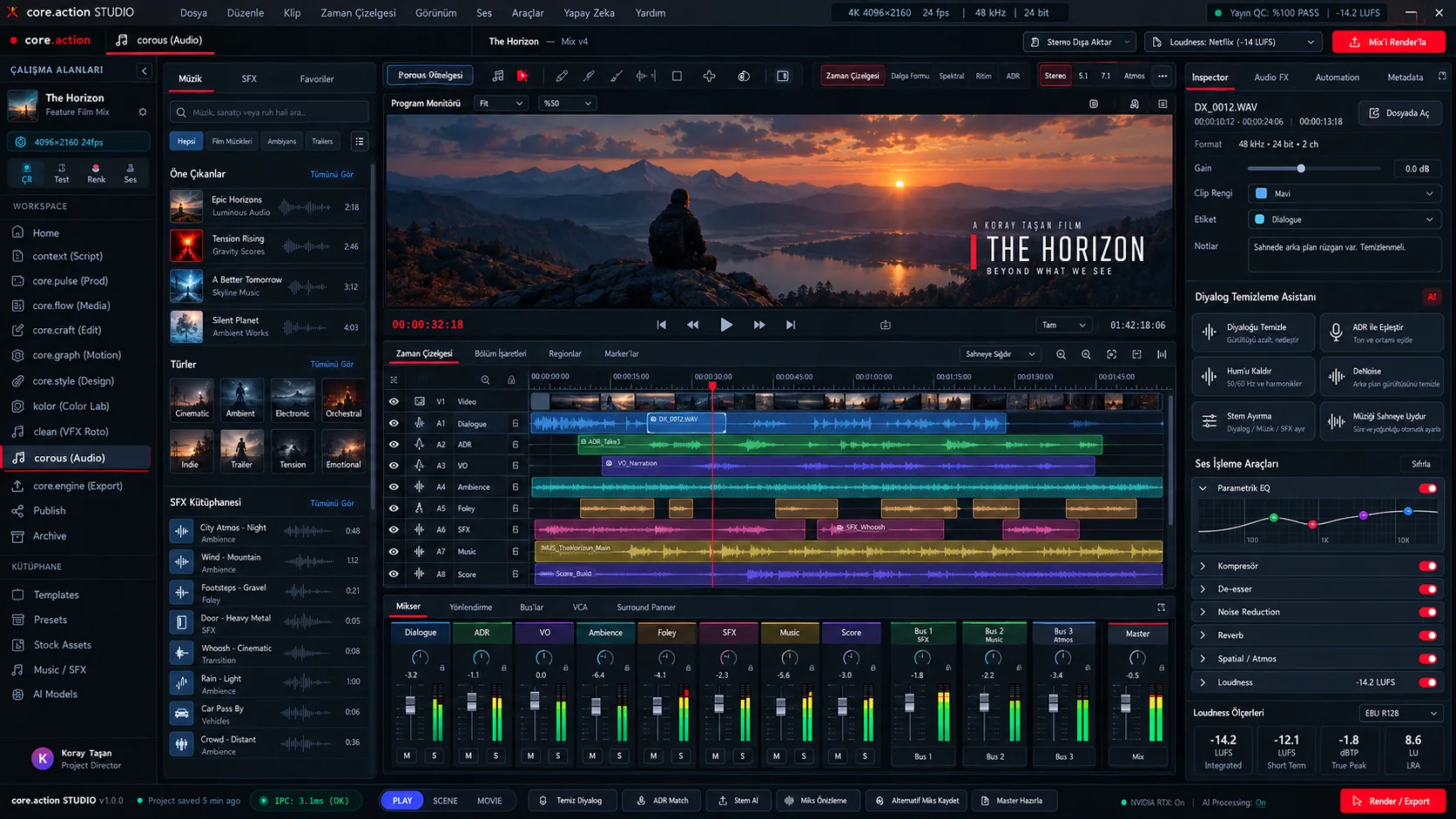Fast forward the program monitor
The height and width of the screenshot is (819, 1456).
pos(759,325)
